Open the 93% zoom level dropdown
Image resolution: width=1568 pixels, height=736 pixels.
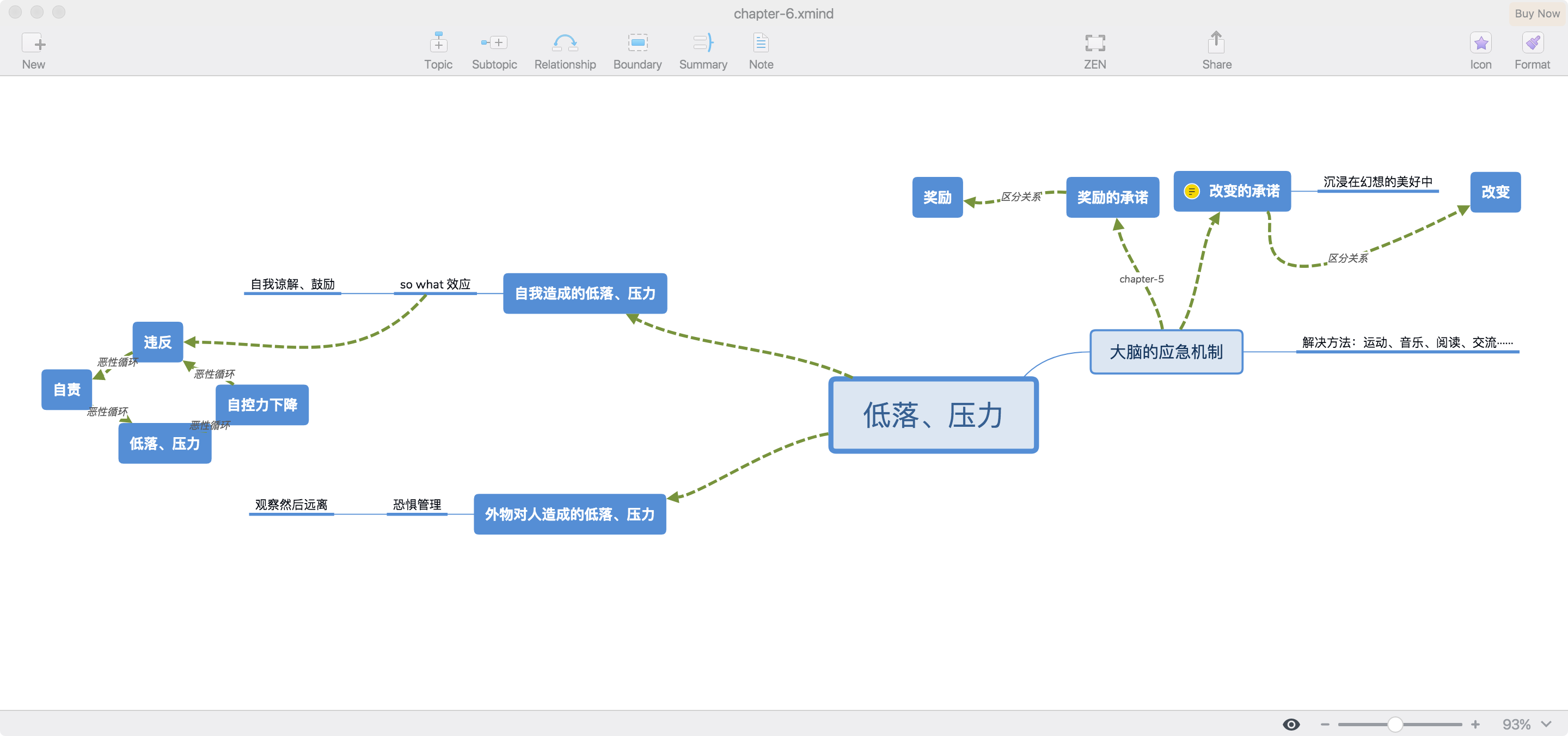pyautogui.click(x=1526, y=724)
